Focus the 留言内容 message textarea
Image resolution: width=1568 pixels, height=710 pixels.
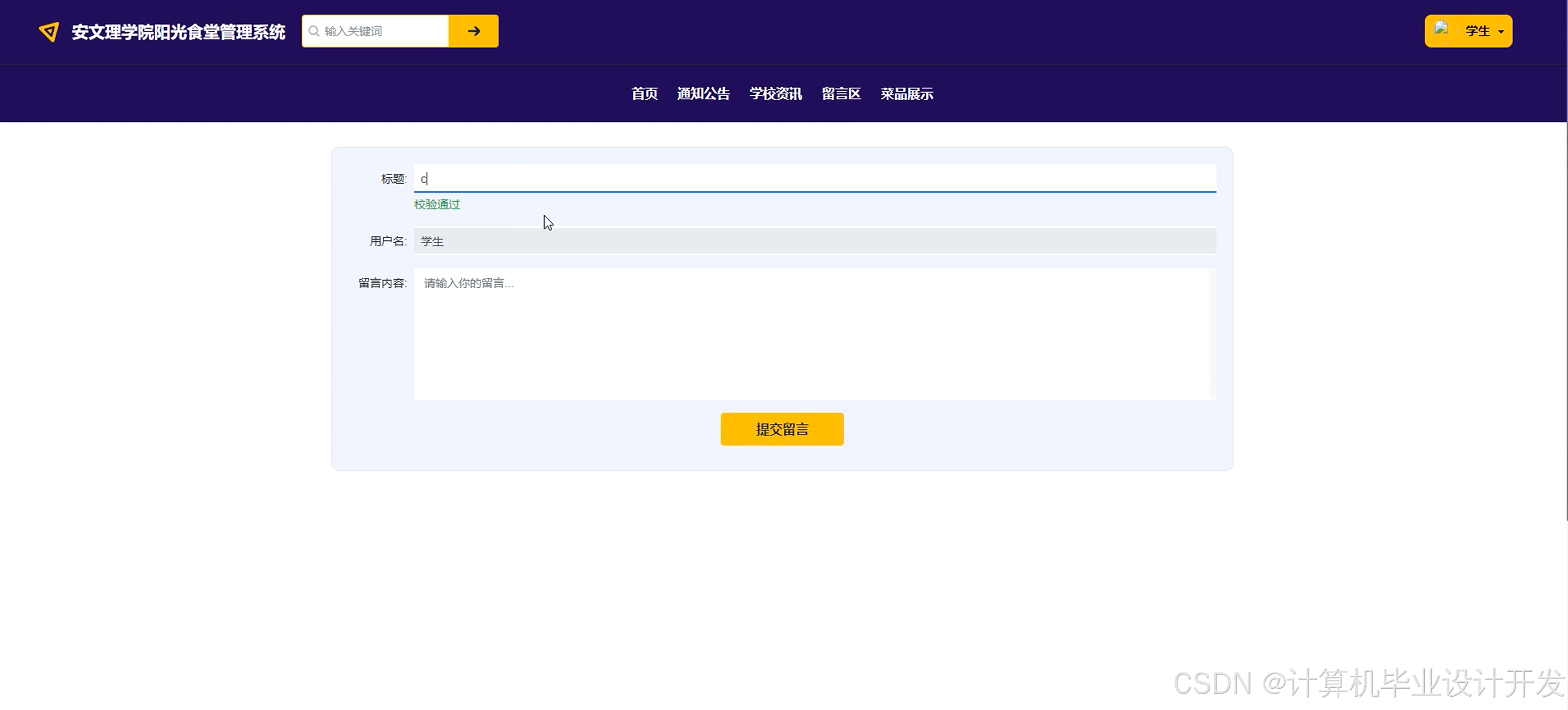pos(812,333)
